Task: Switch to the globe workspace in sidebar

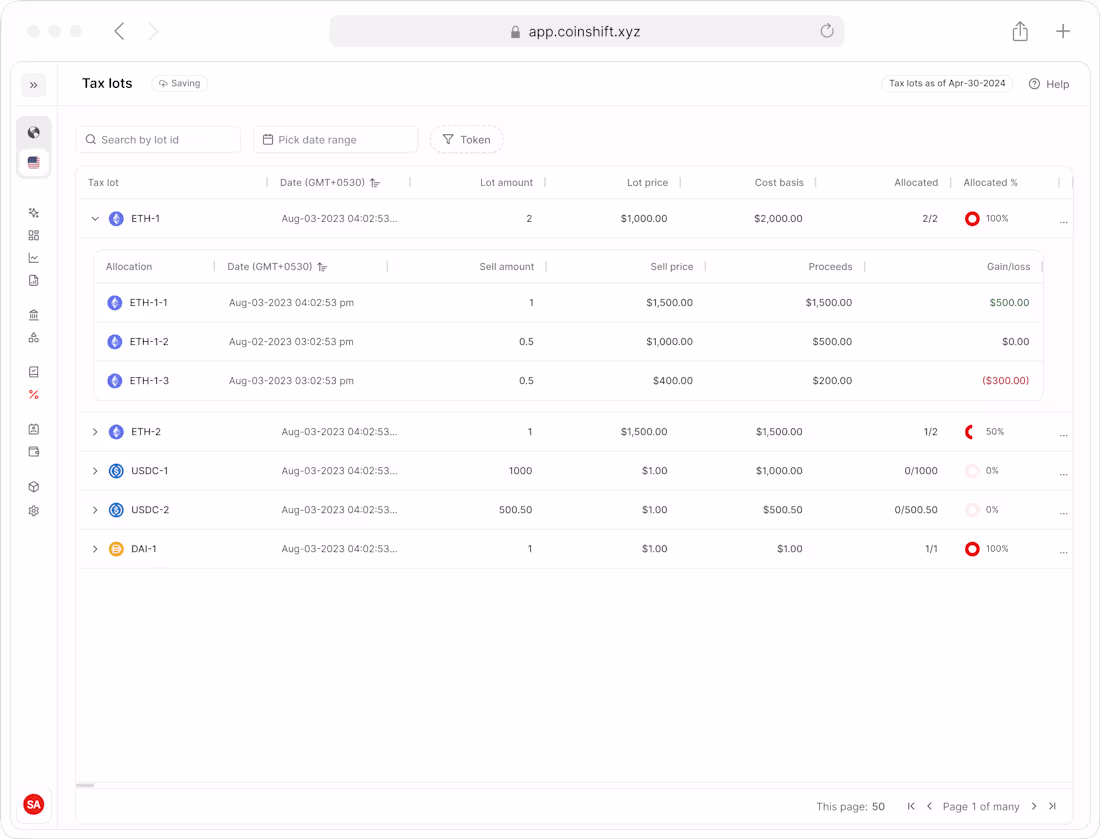Action: pyautogui.click(x=34, y=131)
